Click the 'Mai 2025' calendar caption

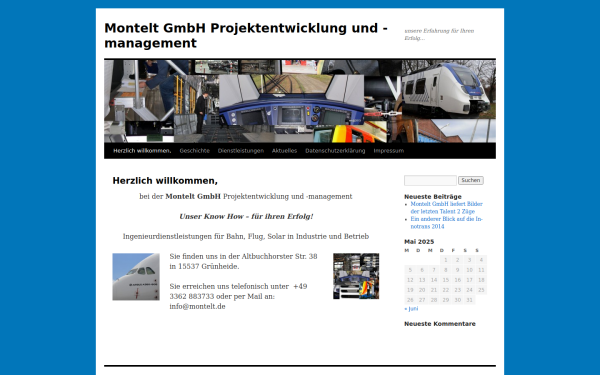point(419,242)
